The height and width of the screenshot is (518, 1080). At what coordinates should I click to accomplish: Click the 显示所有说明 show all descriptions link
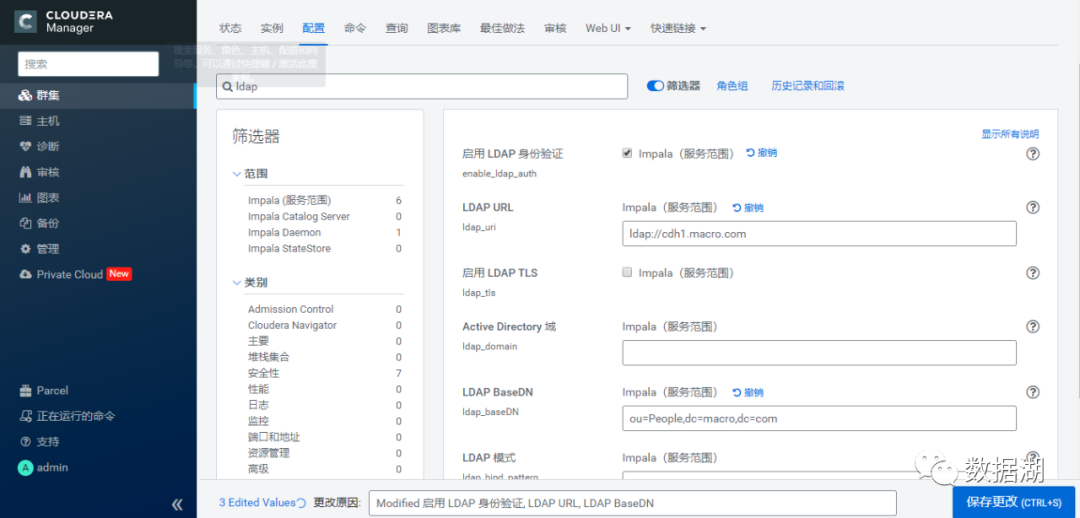tap(1010, 134)
